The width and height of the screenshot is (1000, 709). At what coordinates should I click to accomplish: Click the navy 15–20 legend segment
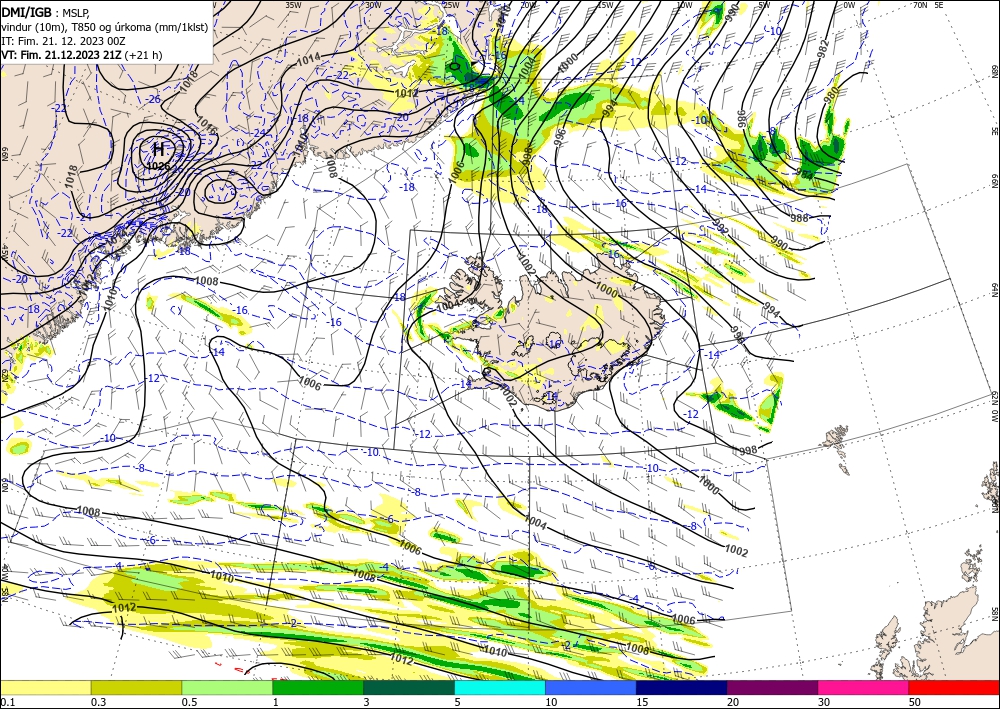tap(682, 687)
